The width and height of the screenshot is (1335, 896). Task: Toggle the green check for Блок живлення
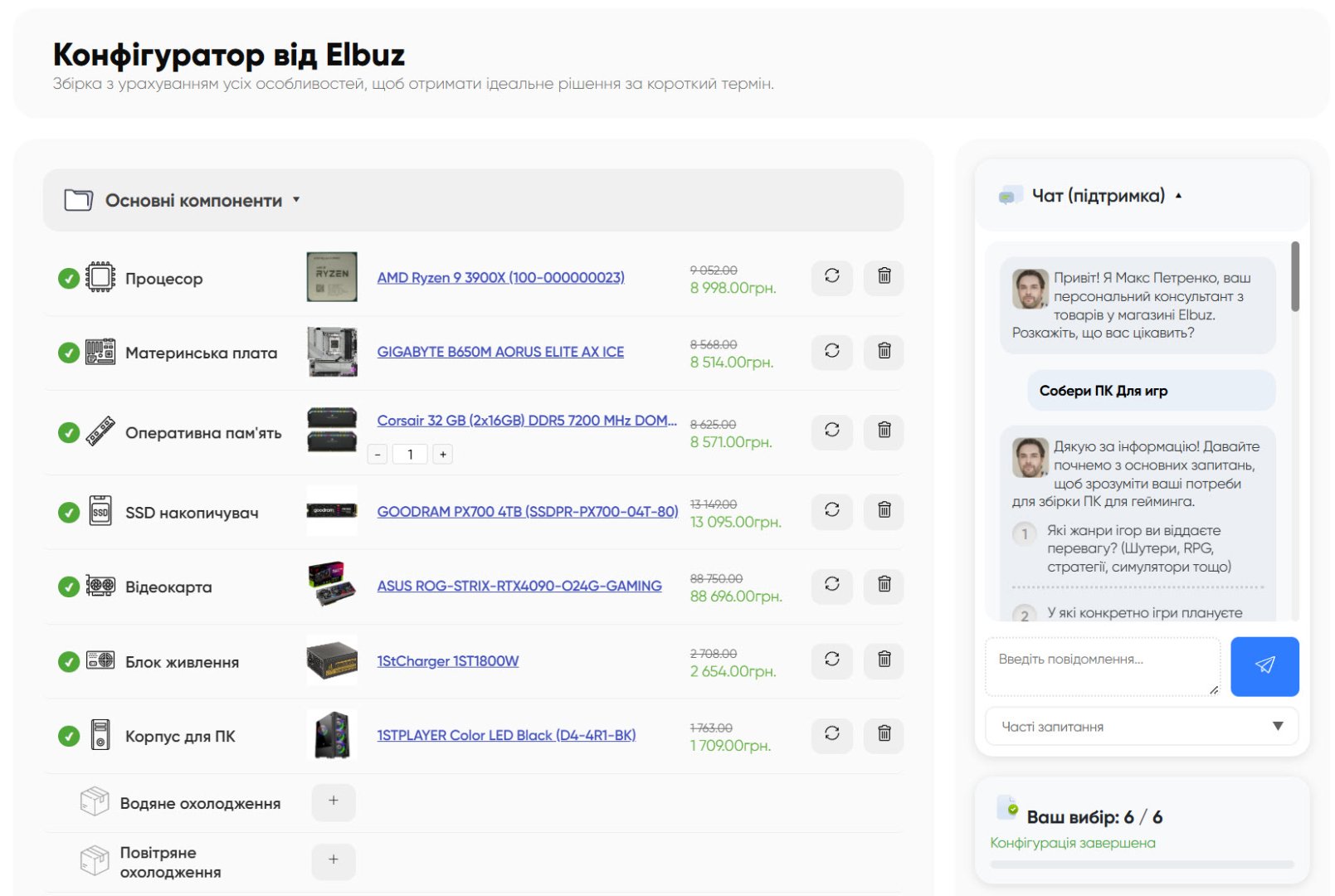[69, 661]
